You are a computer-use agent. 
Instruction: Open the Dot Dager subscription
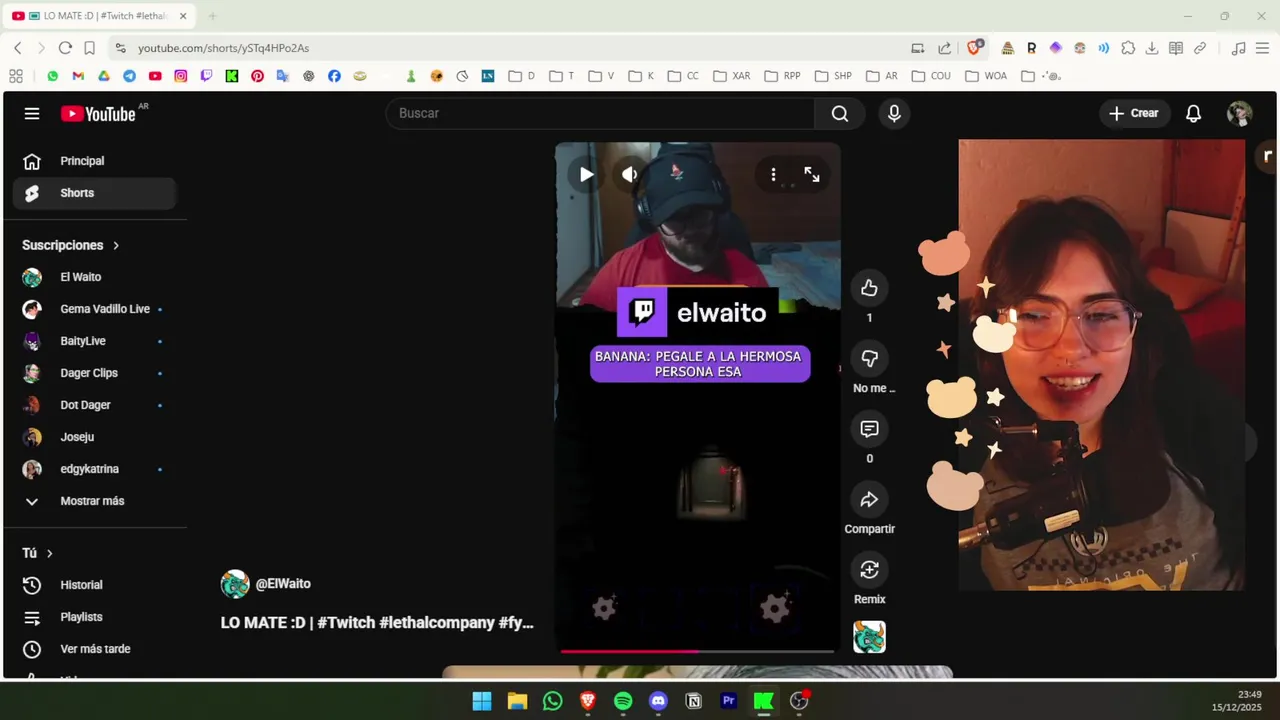95,405
